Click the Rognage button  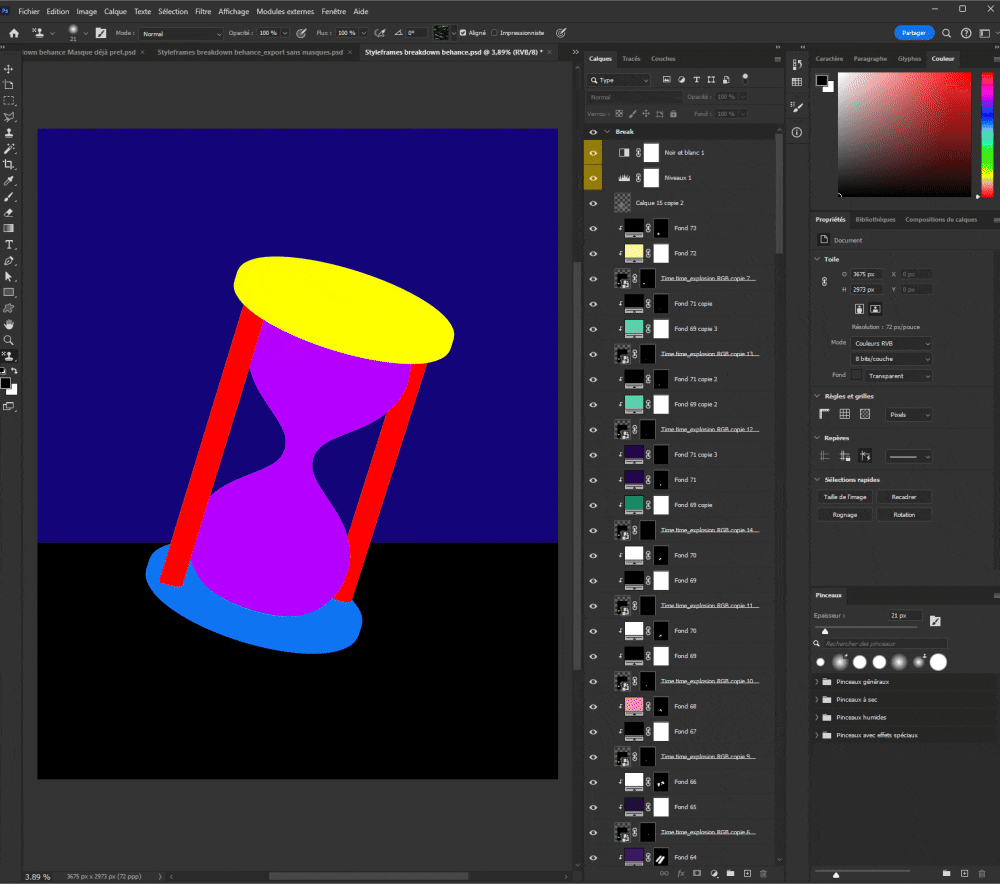[845, 515]
